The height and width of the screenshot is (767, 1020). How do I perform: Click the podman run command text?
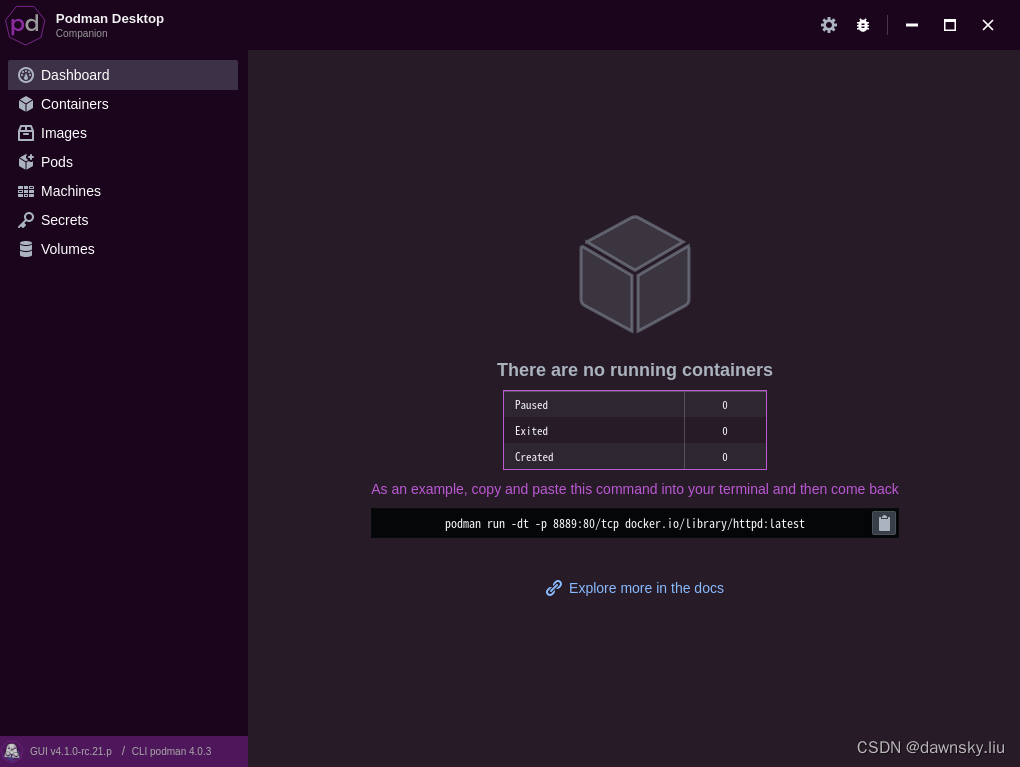coord(624,524)
